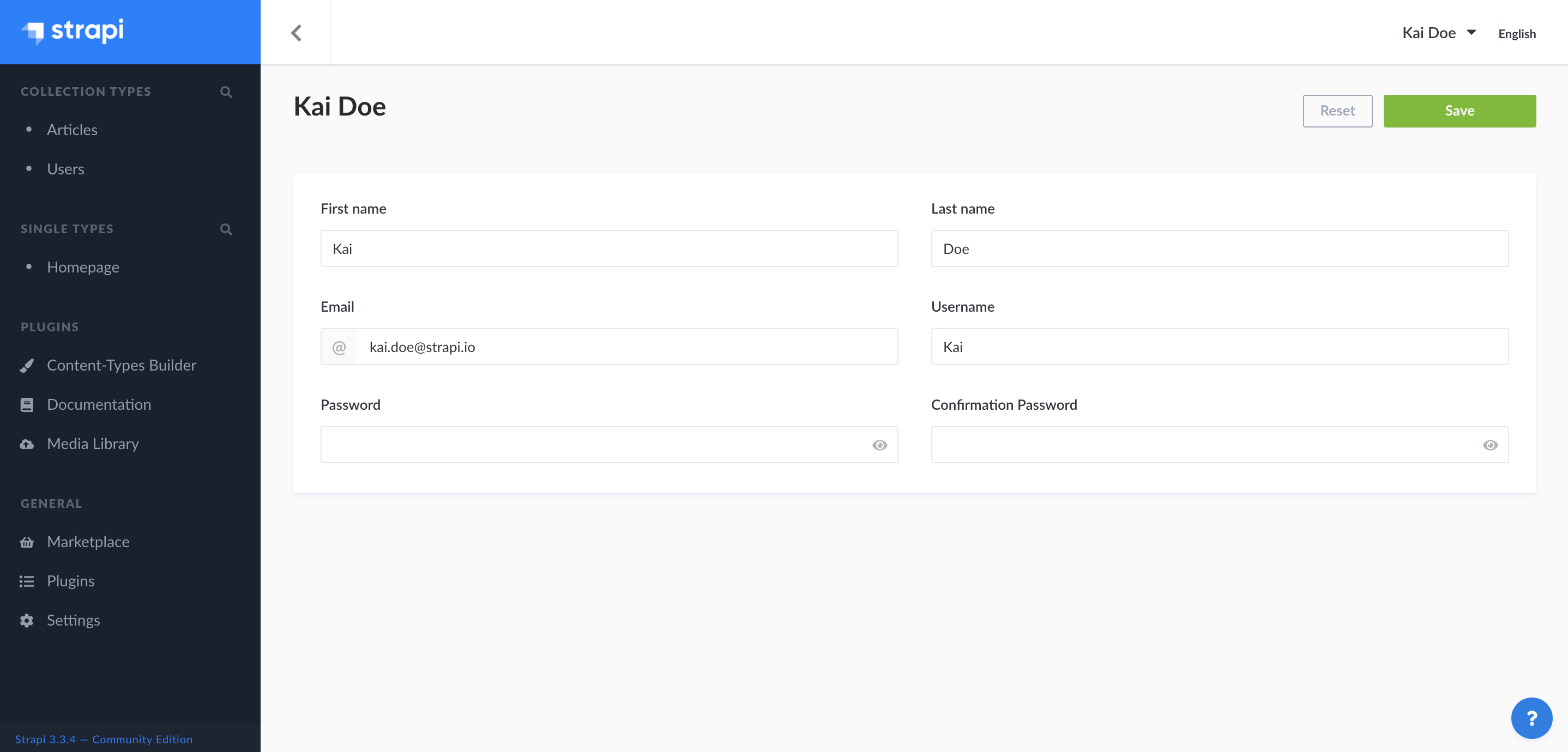Open the Plugins list
This screenshot has width=1568, height=752.
point(71,581)
